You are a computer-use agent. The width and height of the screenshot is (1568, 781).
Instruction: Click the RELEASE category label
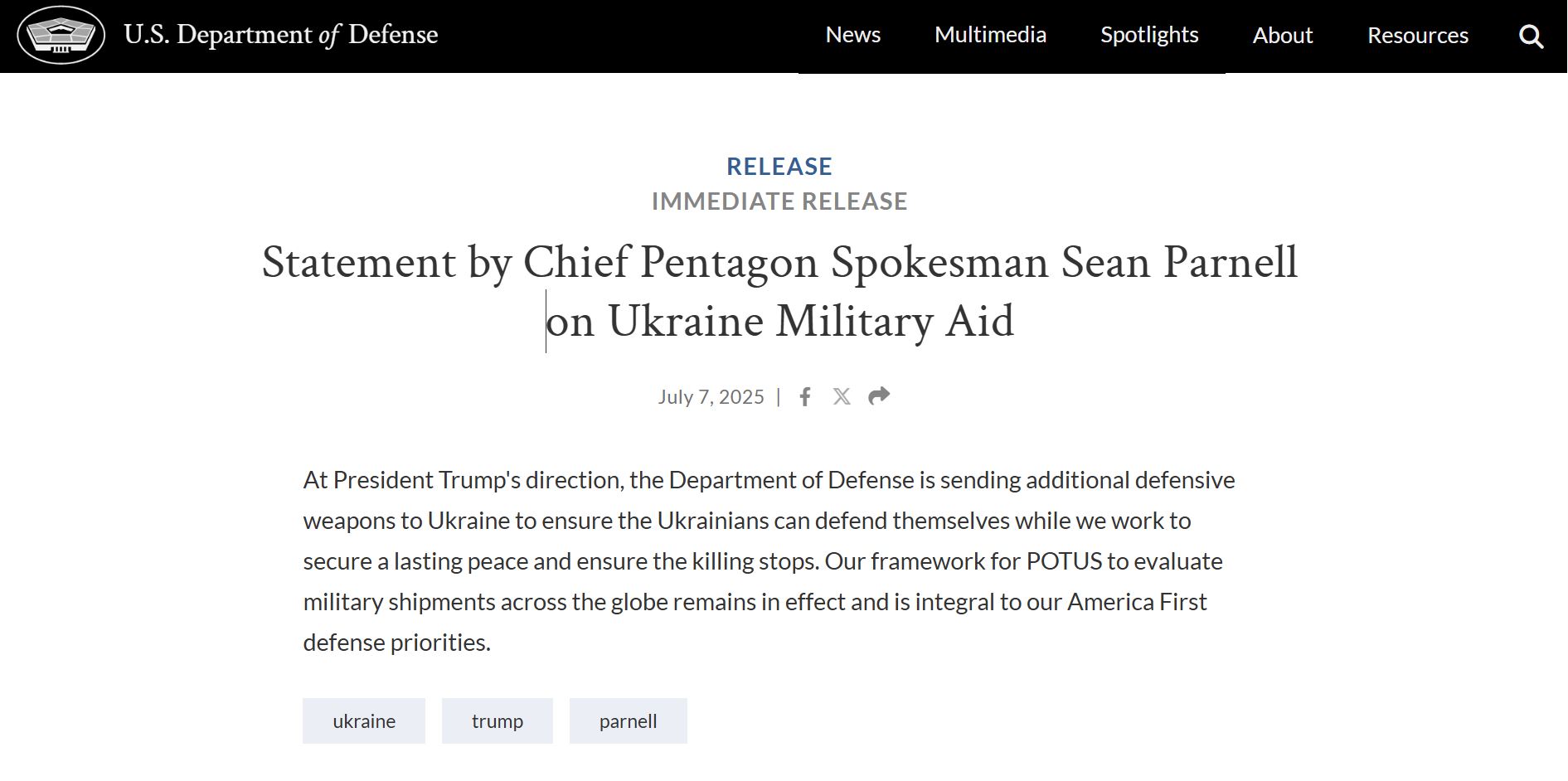[x=779, y=167]
